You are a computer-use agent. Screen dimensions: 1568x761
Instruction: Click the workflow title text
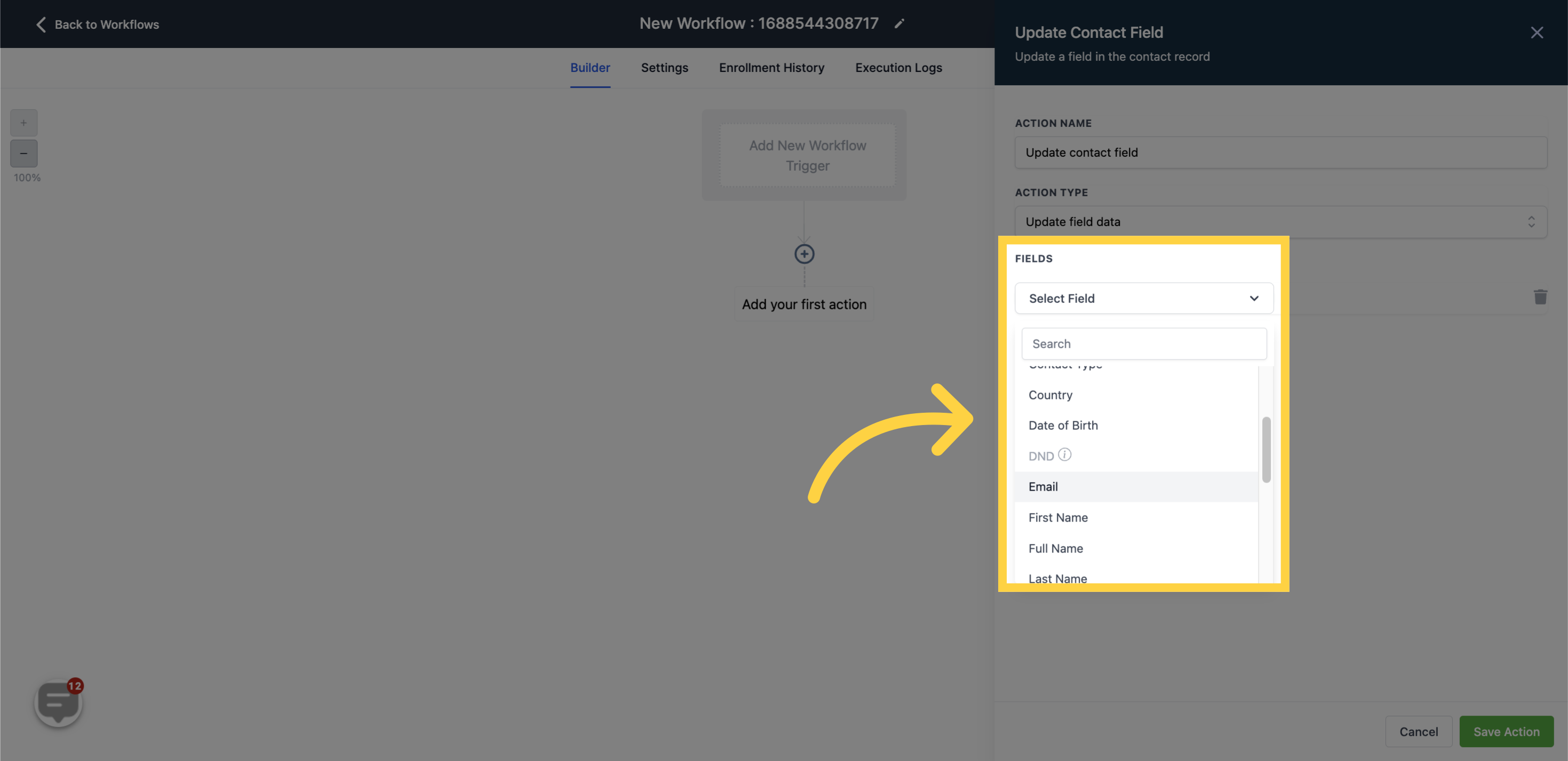pos(759,23)
